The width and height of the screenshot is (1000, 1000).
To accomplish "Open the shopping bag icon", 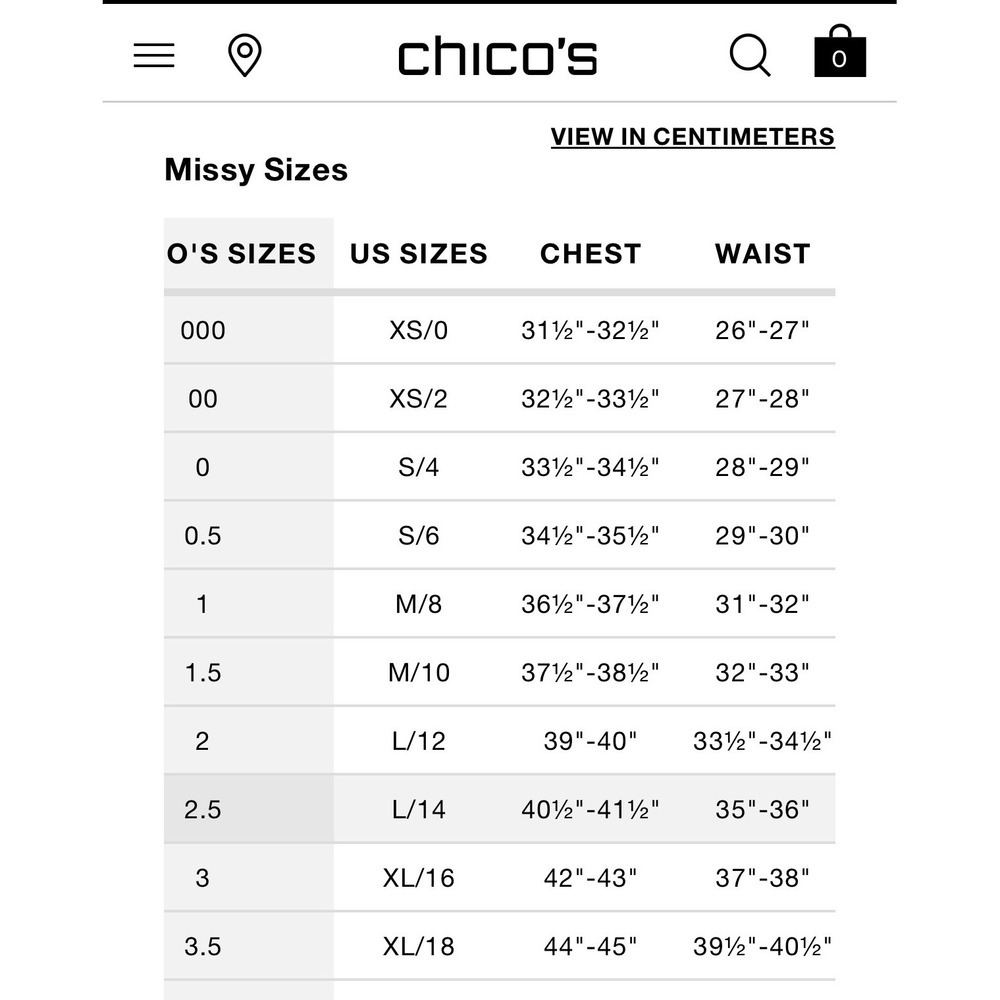I will 840,51.
